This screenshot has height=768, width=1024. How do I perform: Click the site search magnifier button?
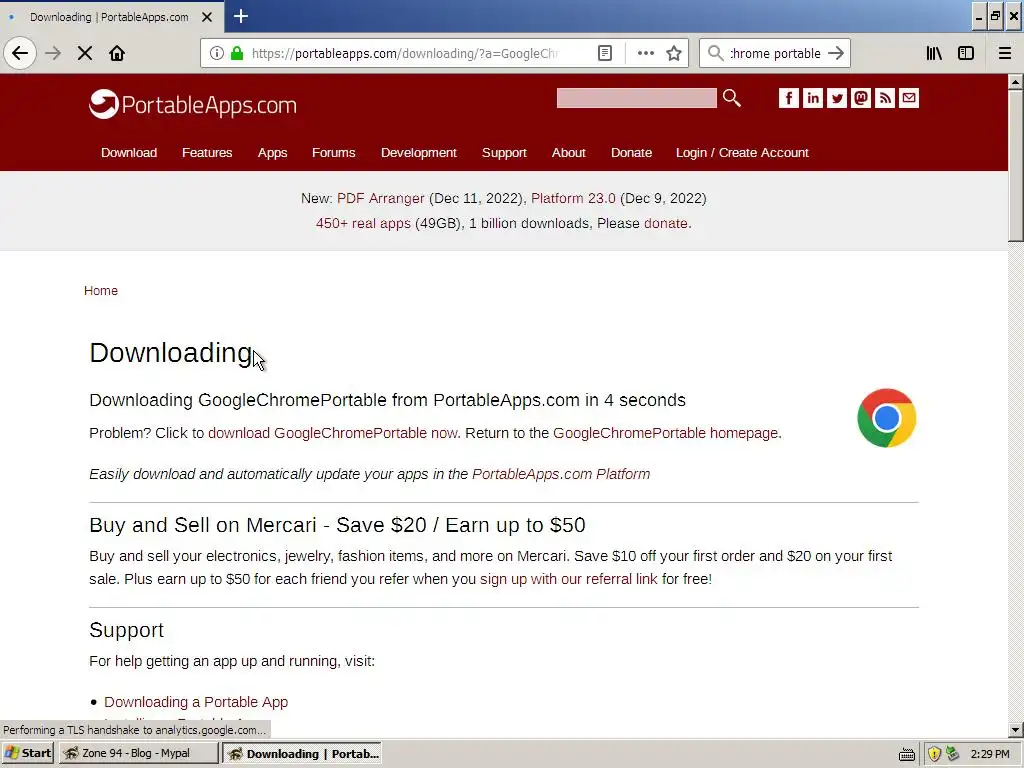731,98
